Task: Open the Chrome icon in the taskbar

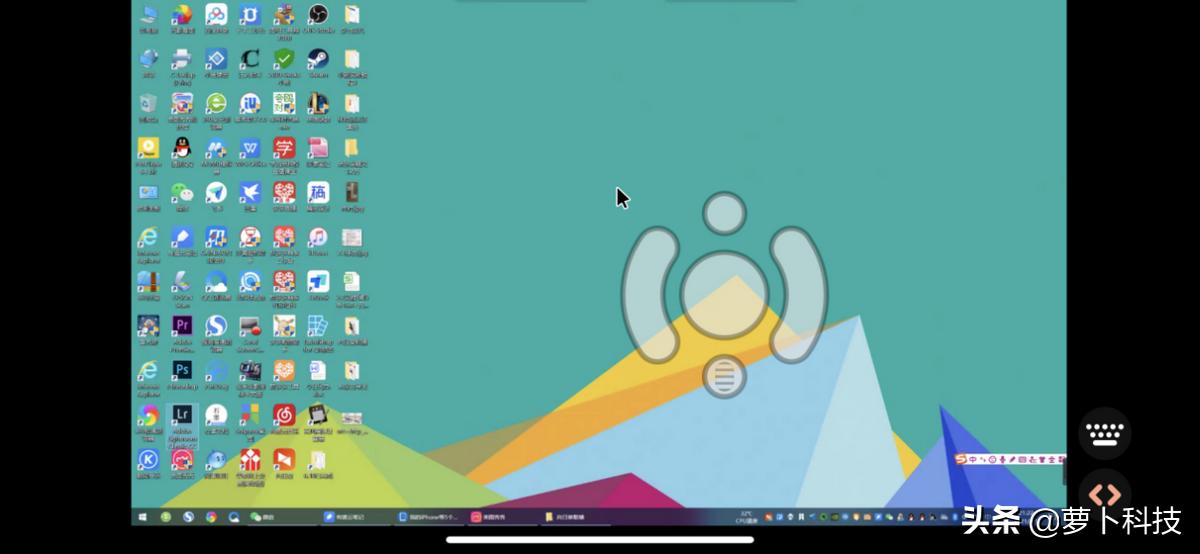Action: pos(211,517)
